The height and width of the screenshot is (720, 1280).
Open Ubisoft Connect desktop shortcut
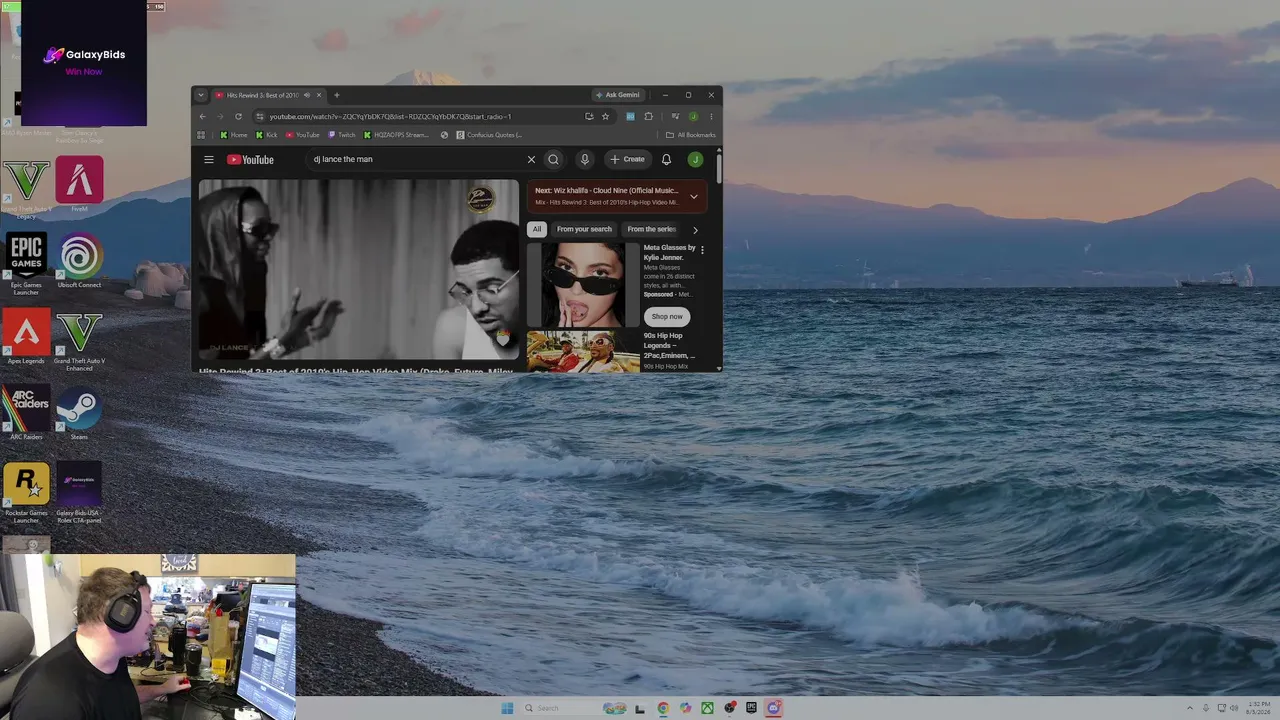point(79,261)
